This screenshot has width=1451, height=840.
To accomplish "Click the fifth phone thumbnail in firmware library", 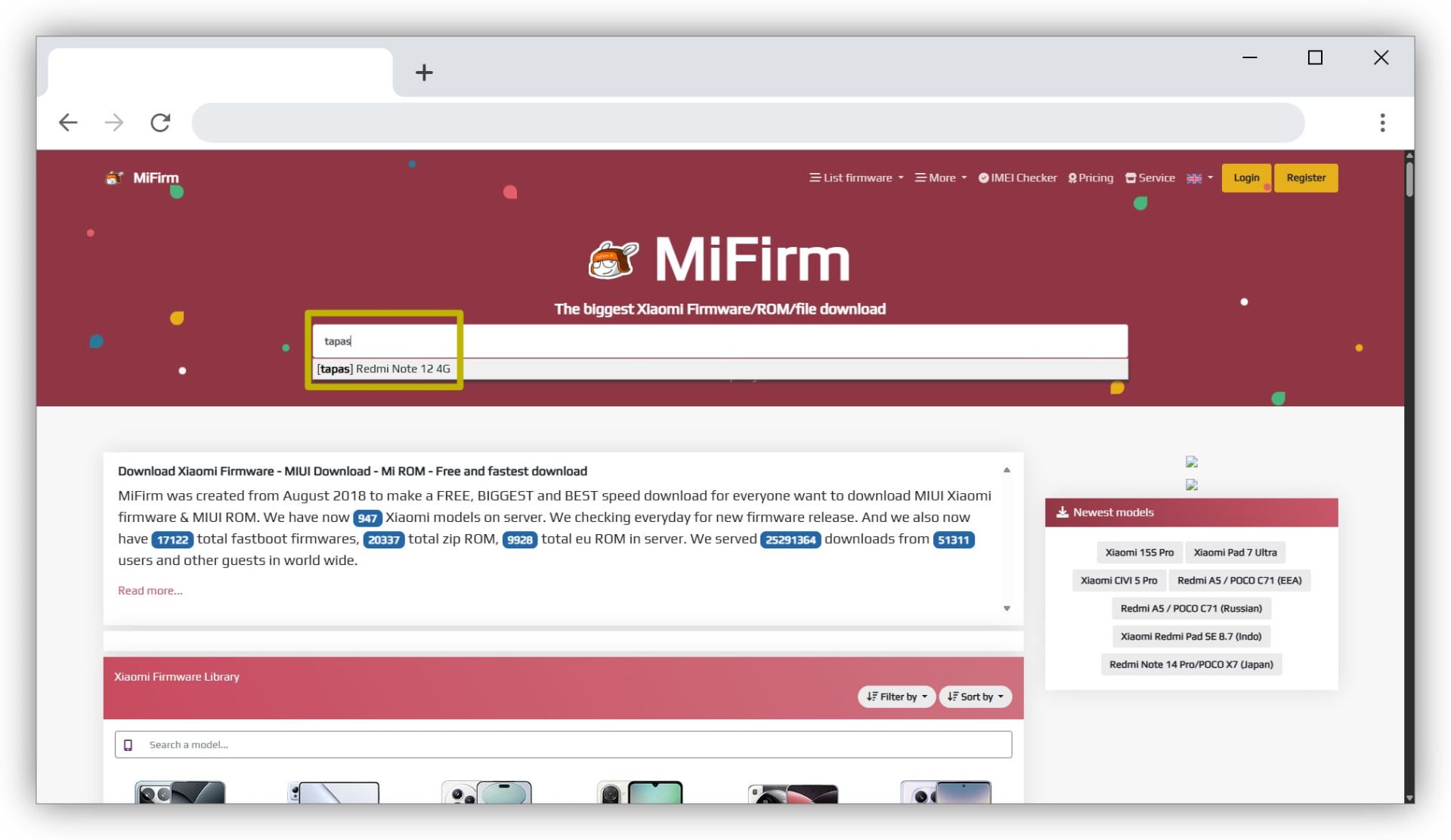I will pyautogui.click(x=793, y=792).
